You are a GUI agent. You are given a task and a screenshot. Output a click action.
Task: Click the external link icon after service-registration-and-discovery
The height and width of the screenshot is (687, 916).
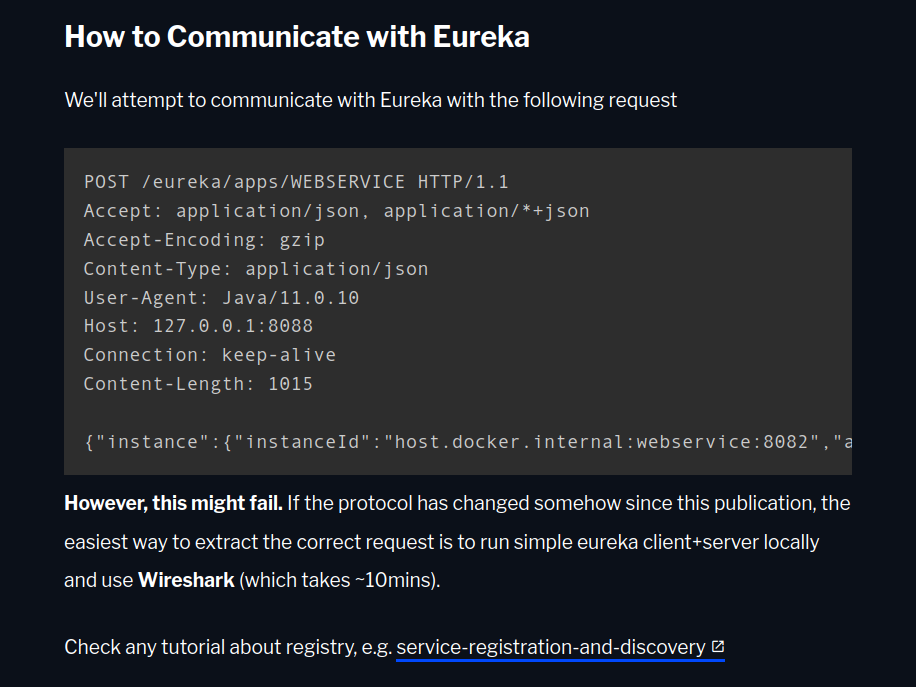(x=718, y=647)
